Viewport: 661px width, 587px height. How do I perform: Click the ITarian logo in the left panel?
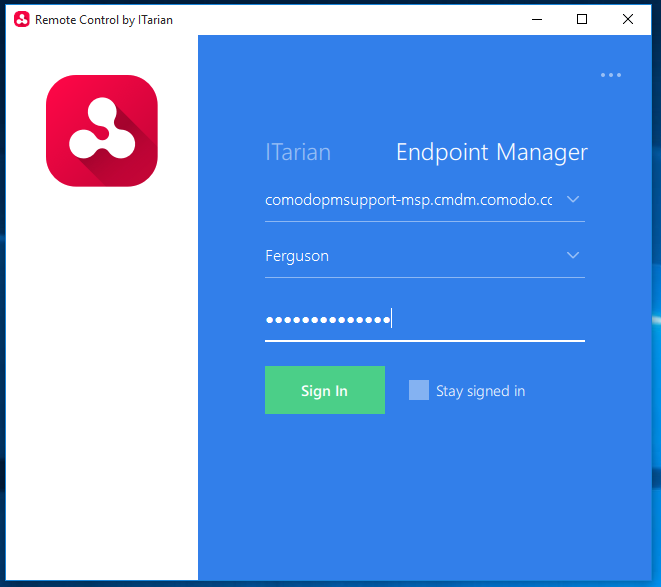[x=102, y=131]
